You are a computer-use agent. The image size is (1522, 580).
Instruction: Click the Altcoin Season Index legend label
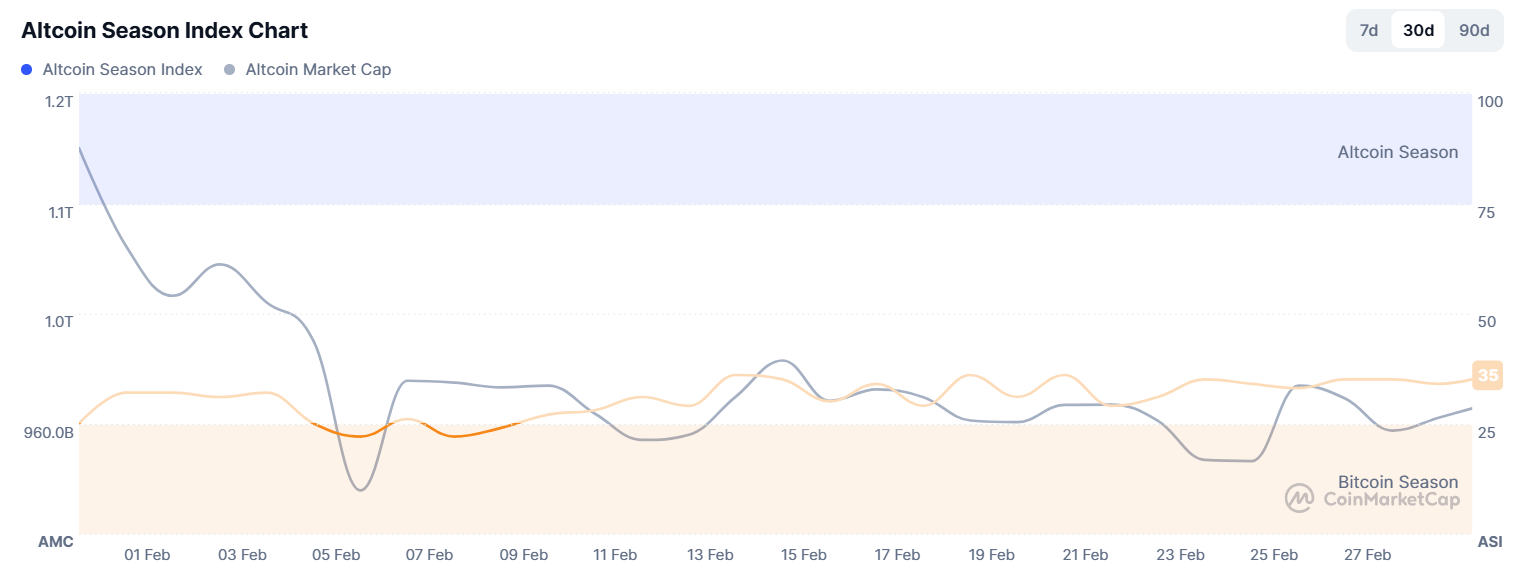(122, 70)
